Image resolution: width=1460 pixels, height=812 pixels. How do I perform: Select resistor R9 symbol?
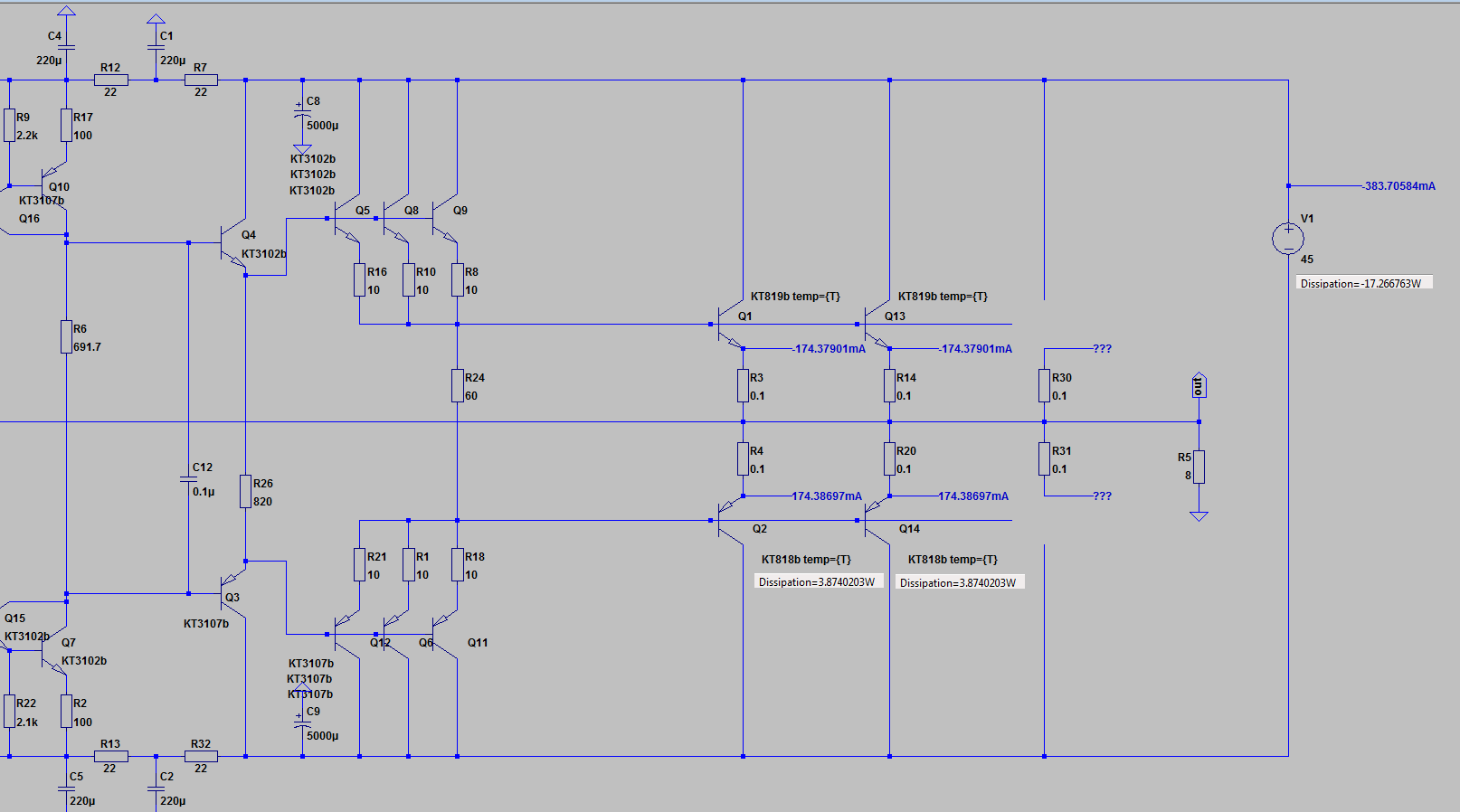[9, 125]
